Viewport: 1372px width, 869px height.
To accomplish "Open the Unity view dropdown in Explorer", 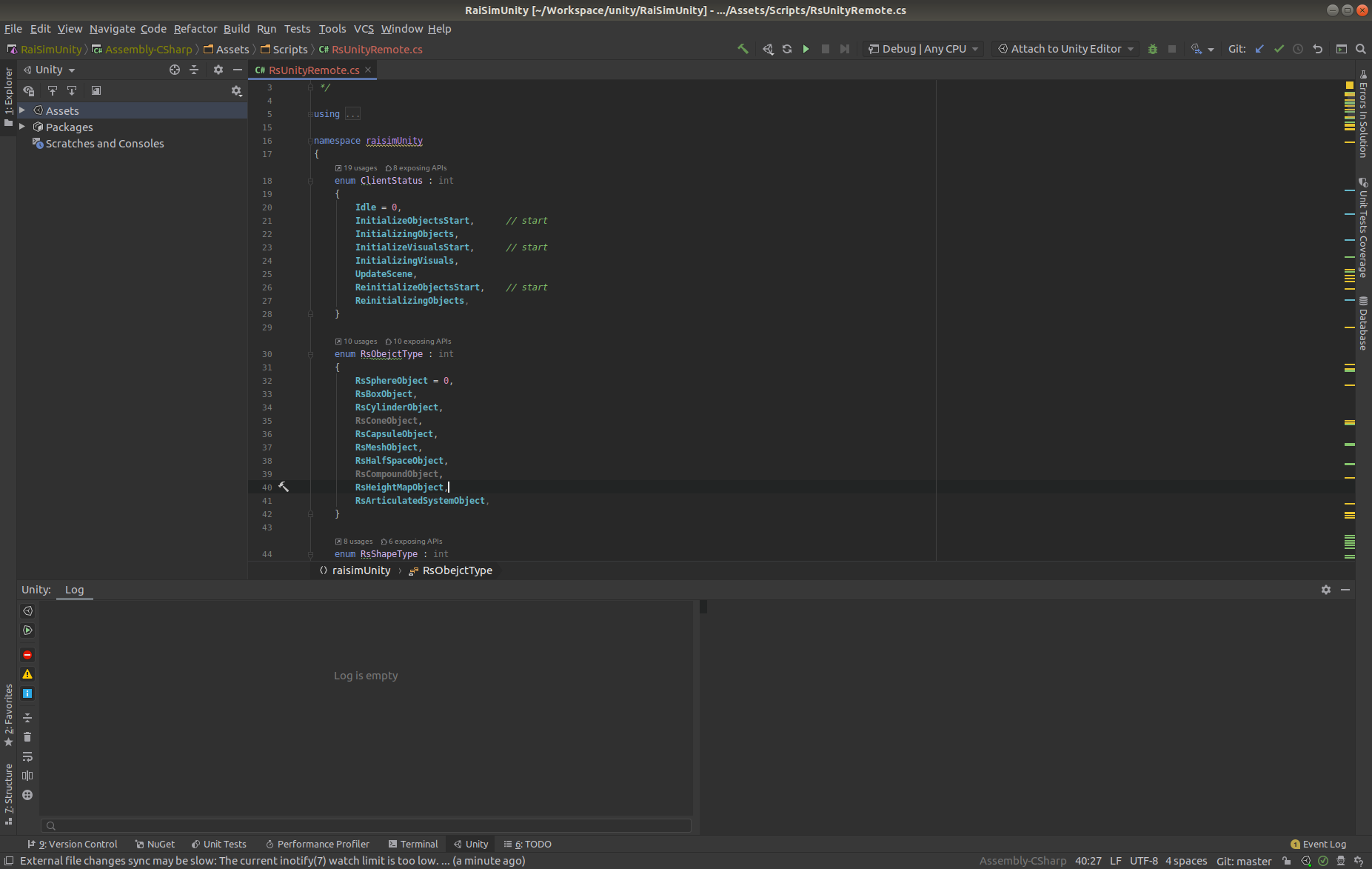I will point(50,70).
